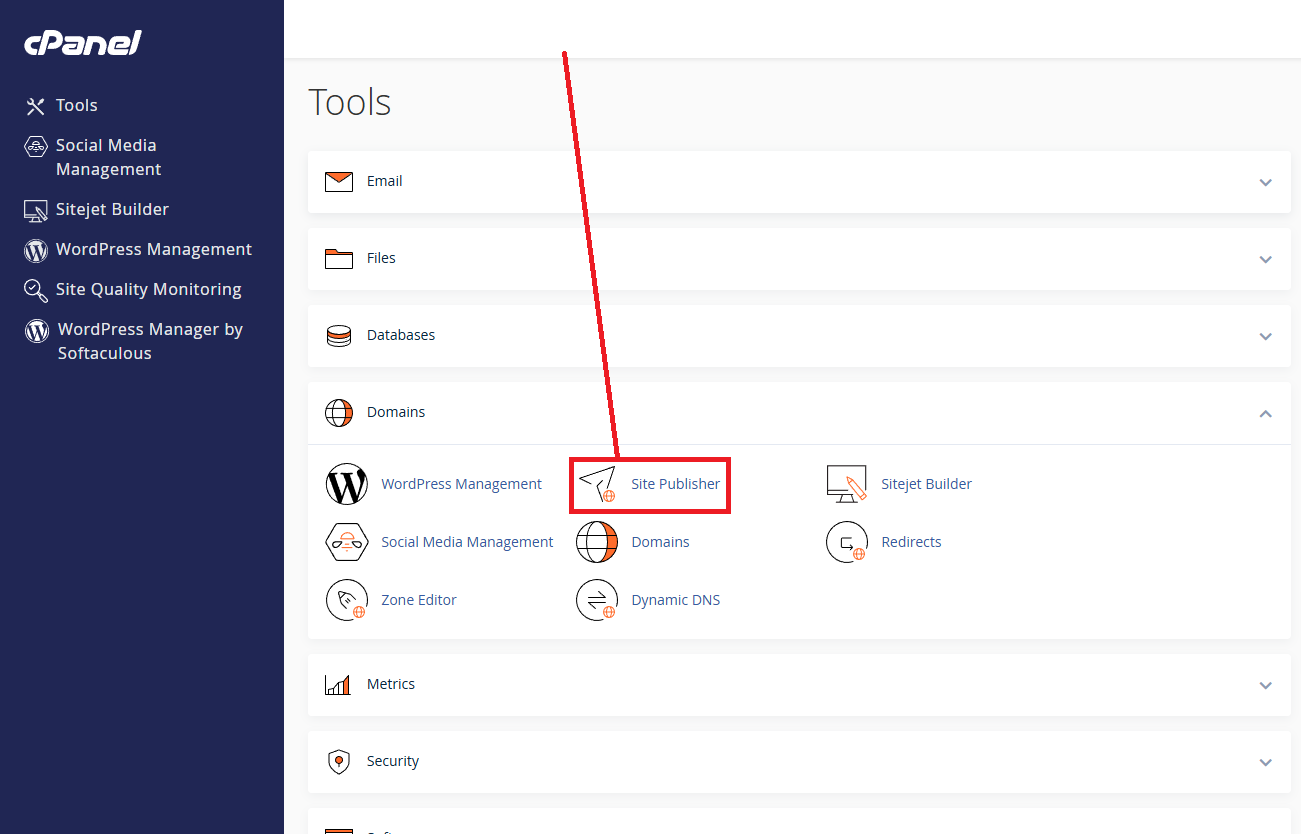
Task: Click the Dynamic DNS arrows icon
Action: (x=597, y=600)
